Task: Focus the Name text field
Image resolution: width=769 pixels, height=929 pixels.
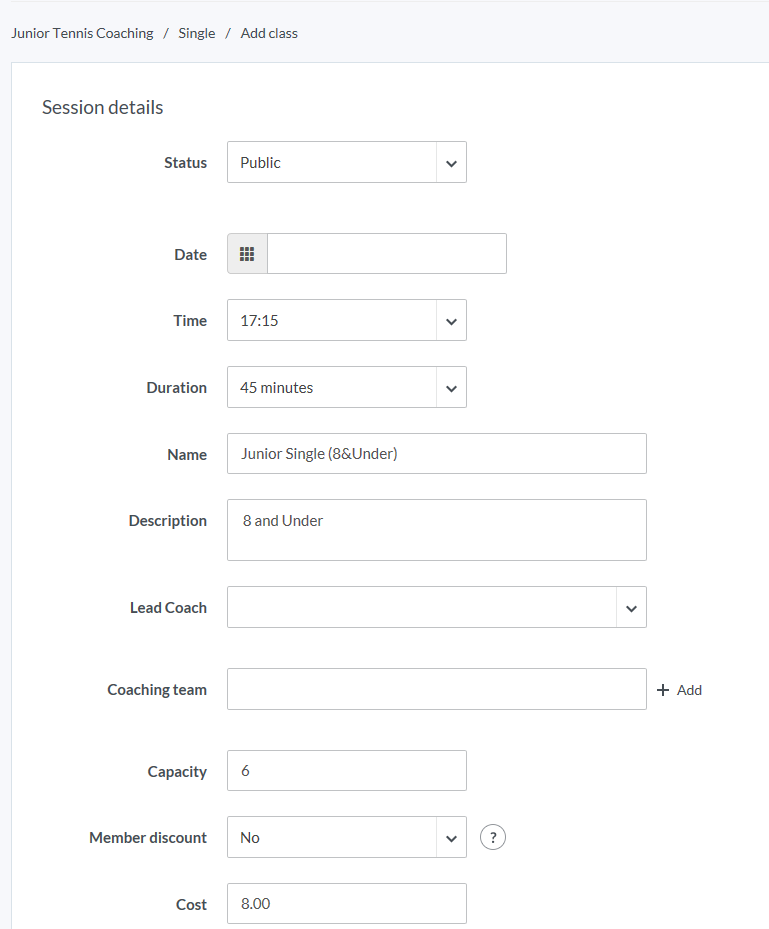Action: point(436,454)
